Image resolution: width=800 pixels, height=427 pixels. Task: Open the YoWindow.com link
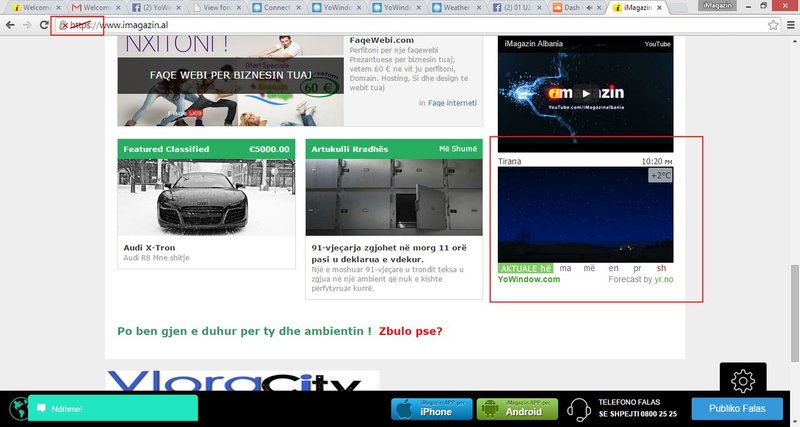pyautogui.click(x=529, y=279)
